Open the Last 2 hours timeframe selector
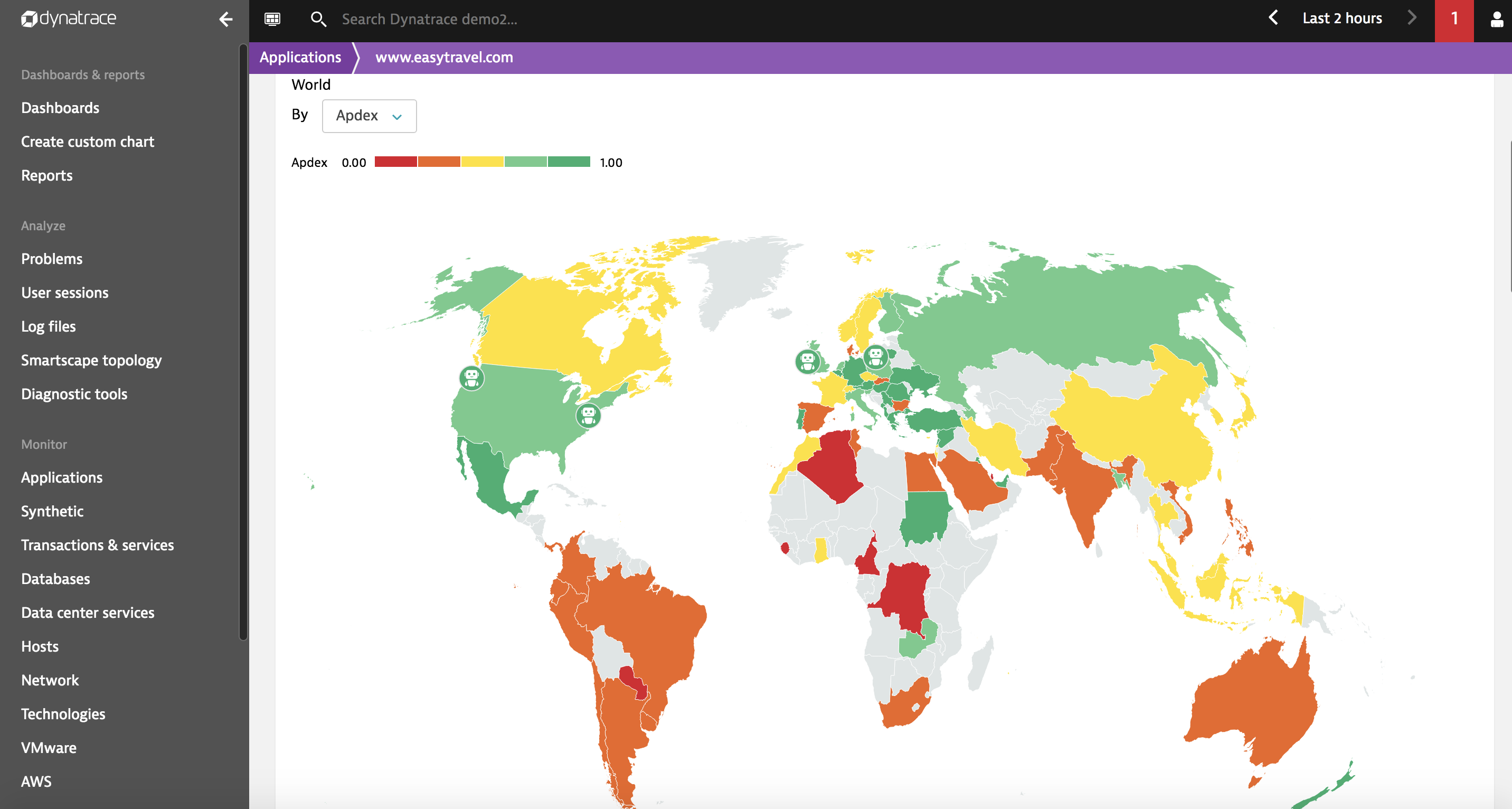Image resolution: width=1512 pixels, height=809 pixels. coord(1342,18)
